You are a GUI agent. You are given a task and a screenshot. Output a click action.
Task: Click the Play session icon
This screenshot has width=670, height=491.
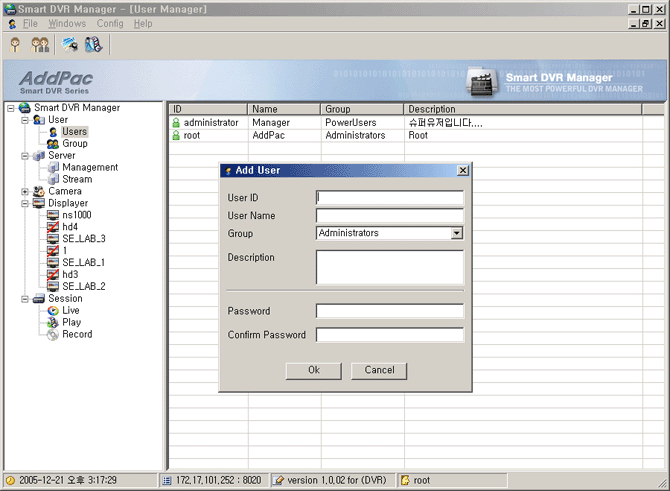(x=53, y=322)
